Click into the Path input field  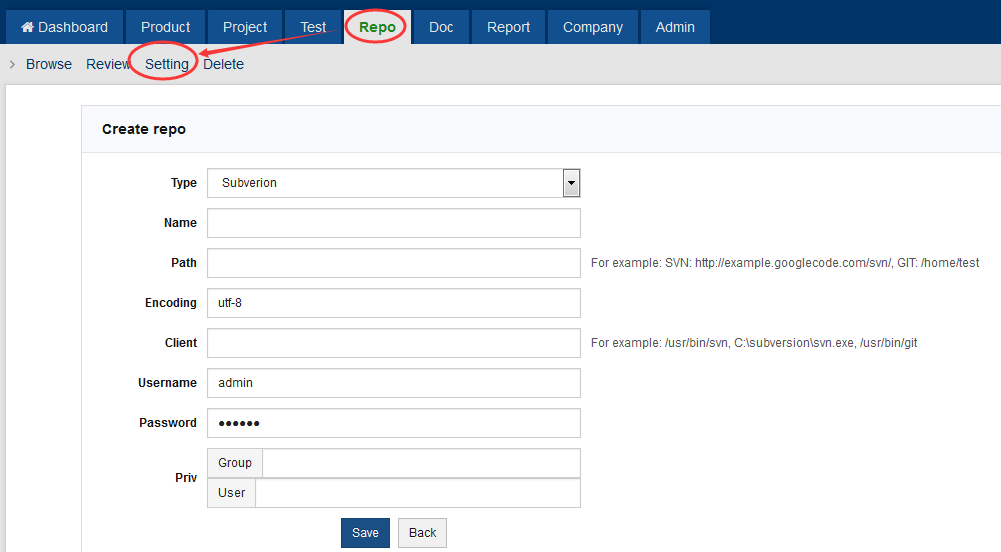tap(393, 263)
